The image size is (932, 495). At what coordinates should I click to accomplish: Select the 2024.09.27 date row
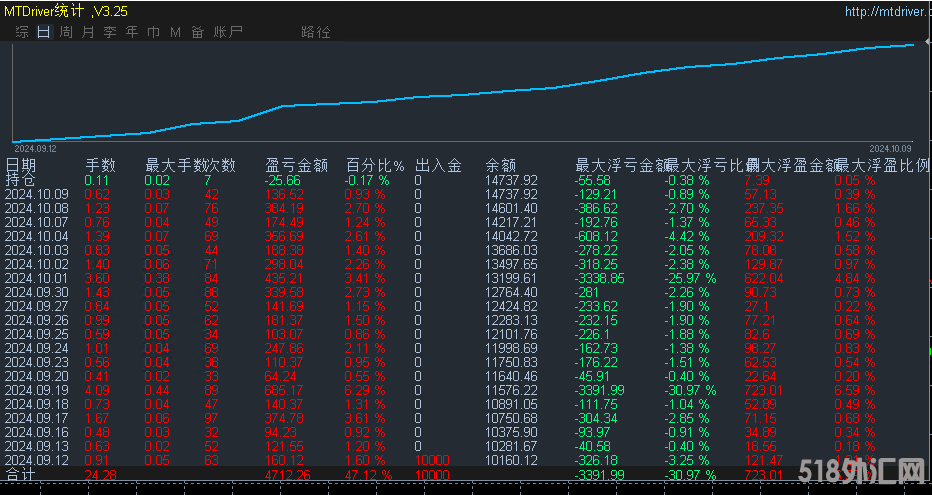37,307
